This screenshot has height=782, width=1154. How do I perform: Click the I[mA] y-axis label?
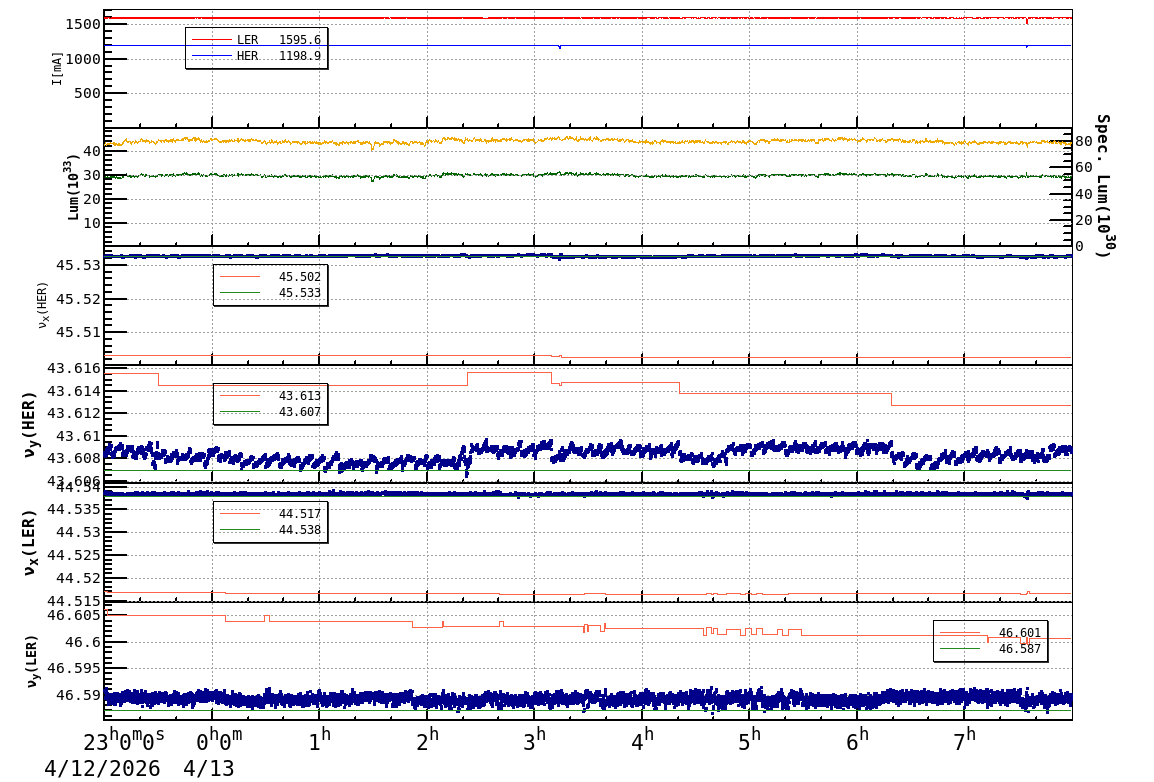pos(57,68)
